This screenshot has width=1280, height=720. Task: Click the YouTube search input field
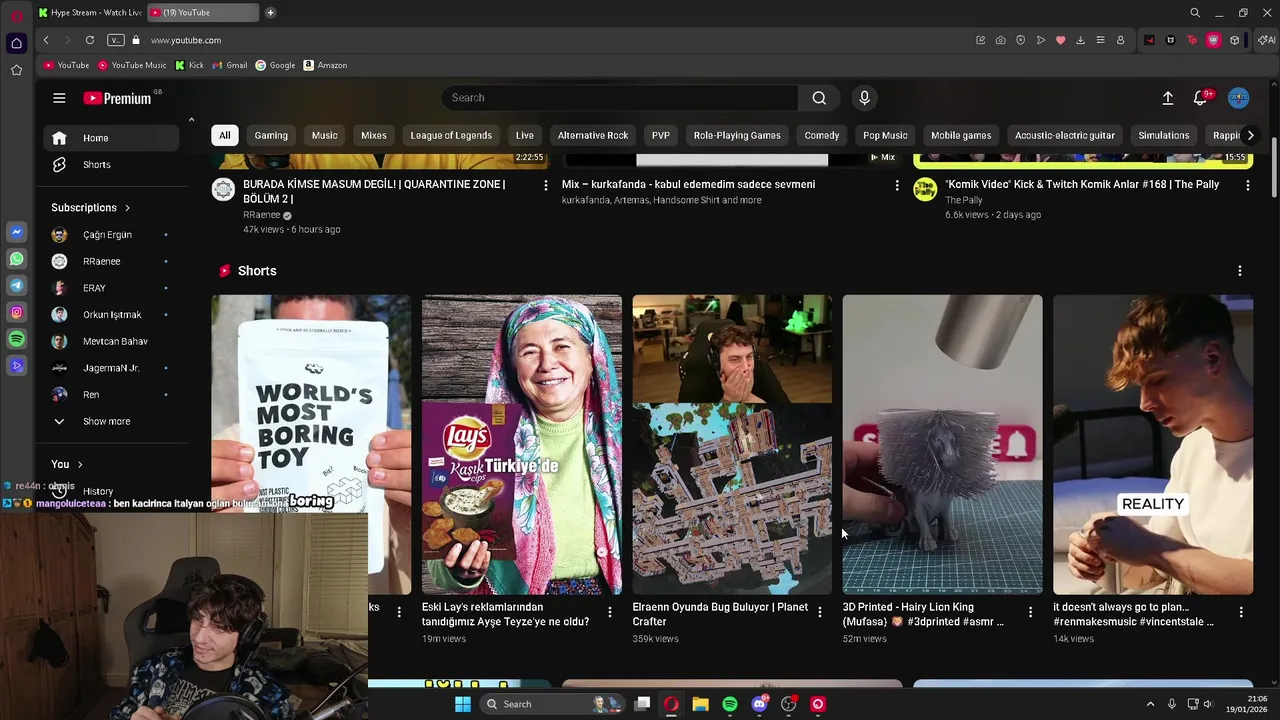tap(620, 98)
